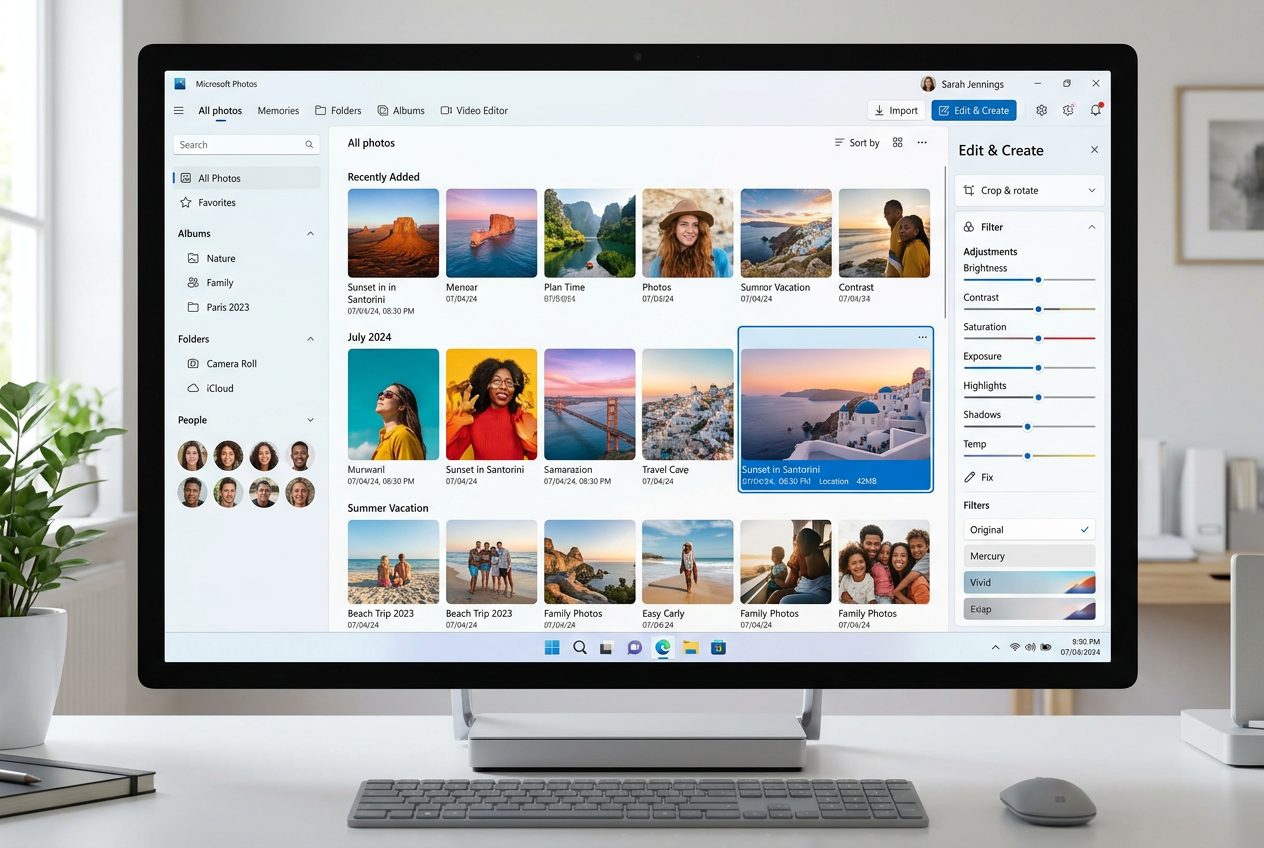Switch to the All photos tab

pyautogui.click(x=220, y=111)
